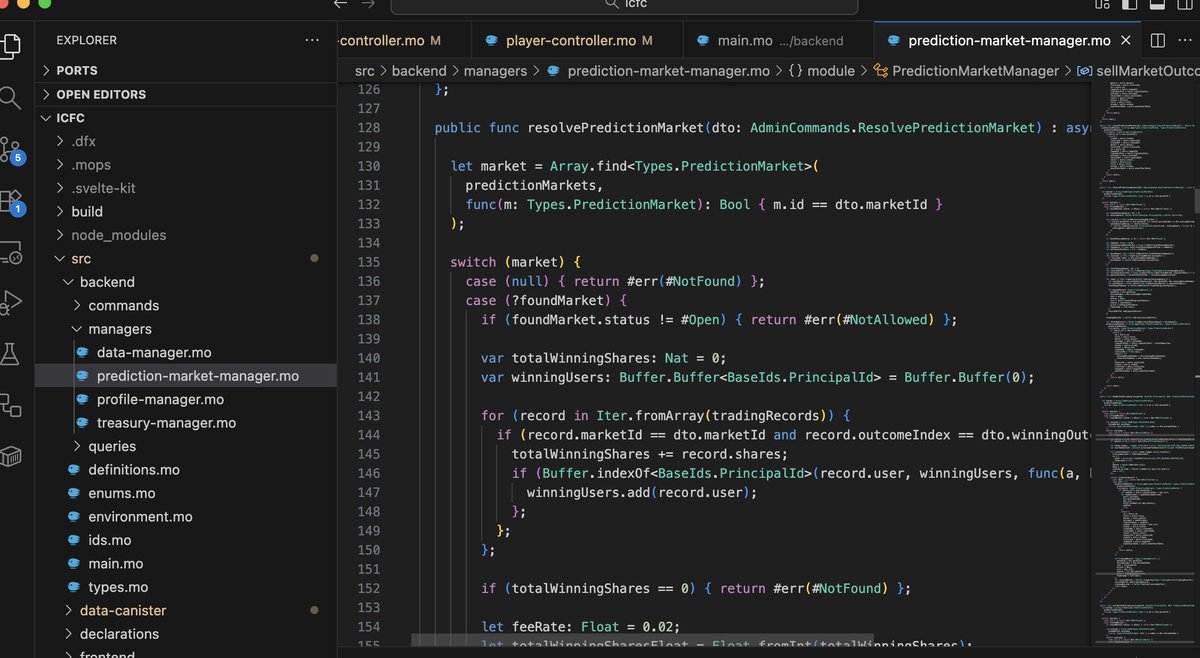Viewport: 1200px width, 658px height.
Task: Expand the queries folder
Action: click(185, 446)
